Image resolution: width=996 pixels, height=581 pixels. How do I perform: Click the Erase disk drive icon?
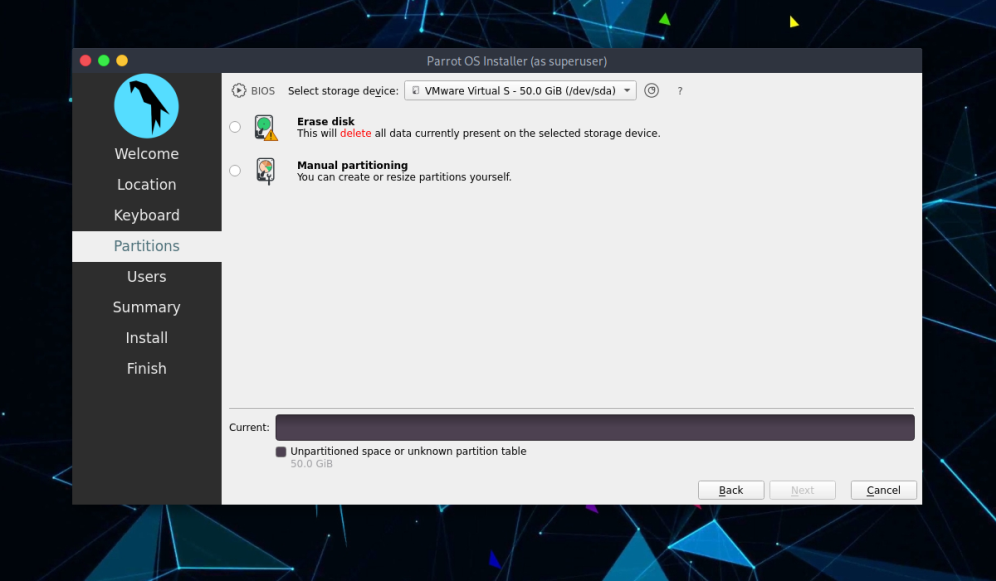tap(265, 128)
